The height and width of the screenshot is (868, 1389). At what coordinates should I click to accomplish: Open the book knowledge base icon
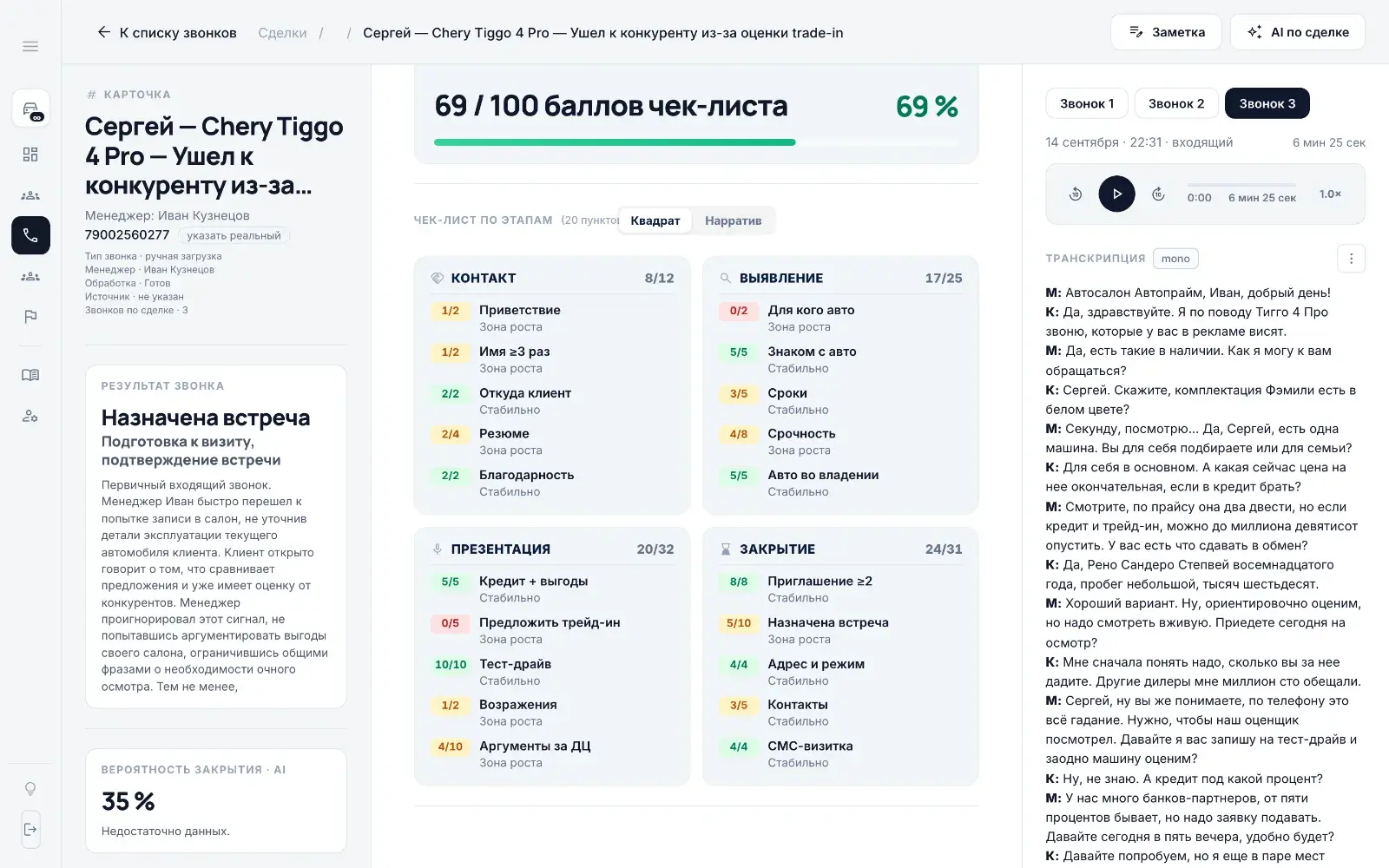[30, 375]
